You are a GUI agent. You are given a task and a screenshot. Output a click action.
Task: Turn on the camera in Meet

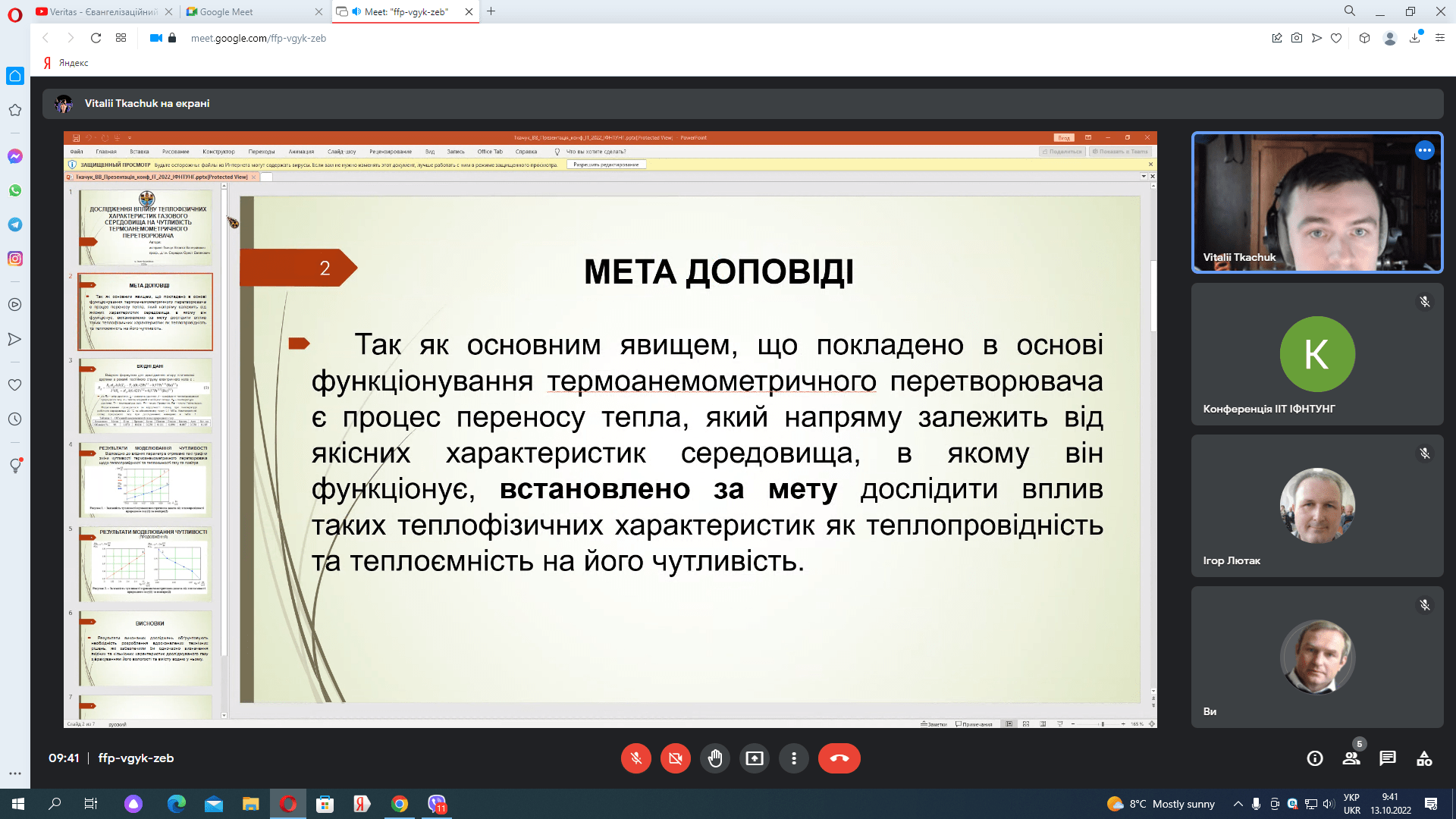coord(675,758)
